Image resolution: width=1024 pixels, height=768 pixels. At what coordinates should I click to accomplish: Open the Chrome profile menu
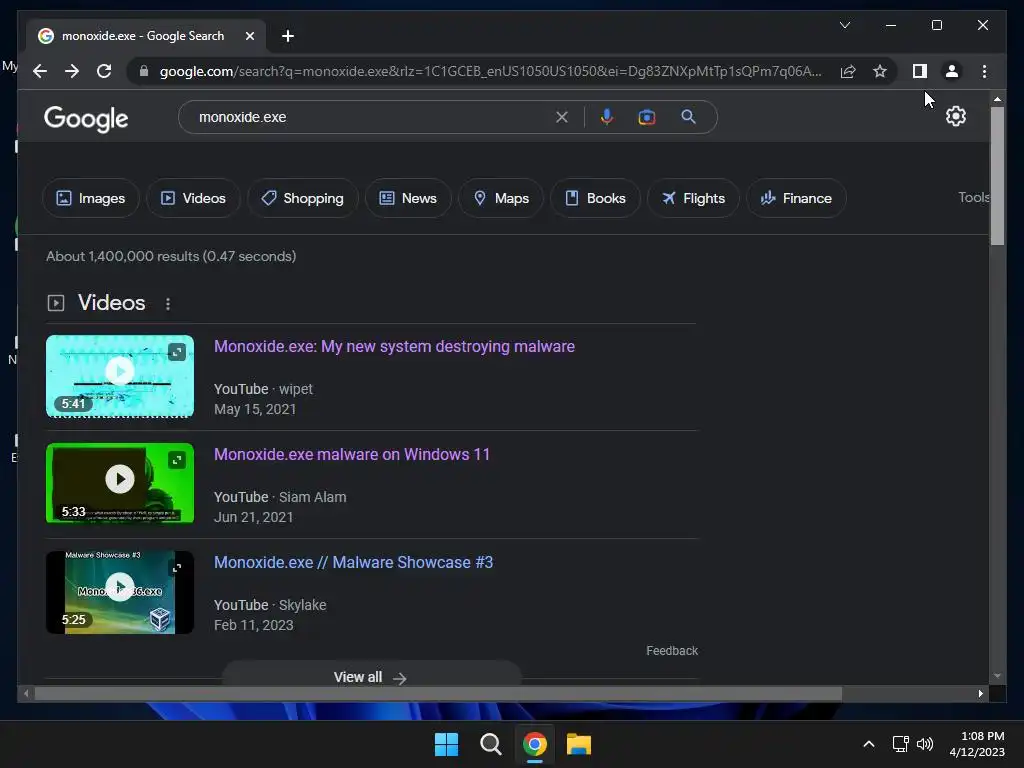(952, 71)
